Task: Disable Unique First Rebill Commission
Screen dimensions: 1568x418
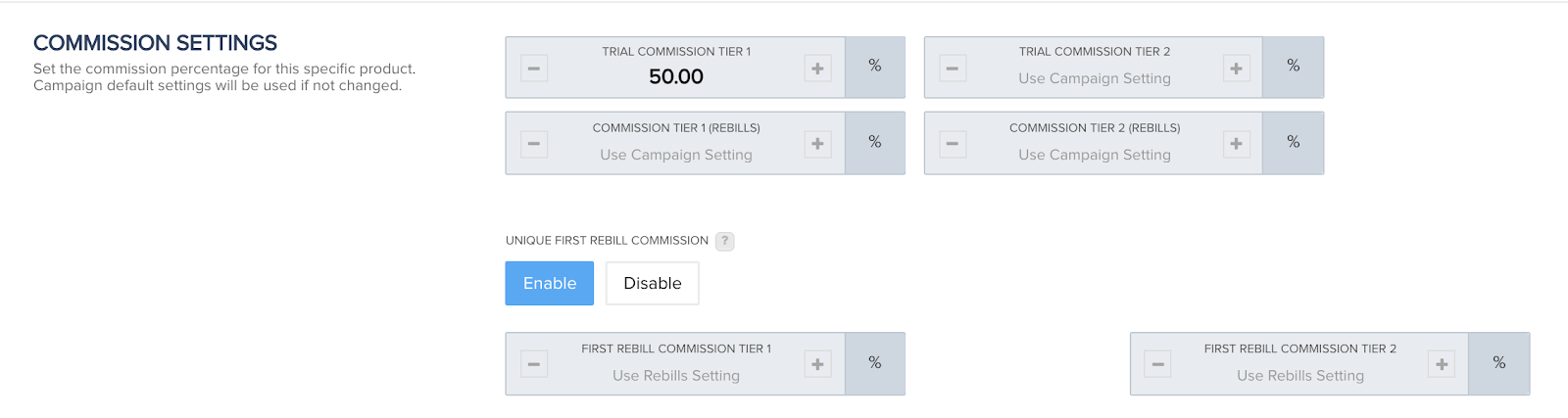Action: (653, 283)
